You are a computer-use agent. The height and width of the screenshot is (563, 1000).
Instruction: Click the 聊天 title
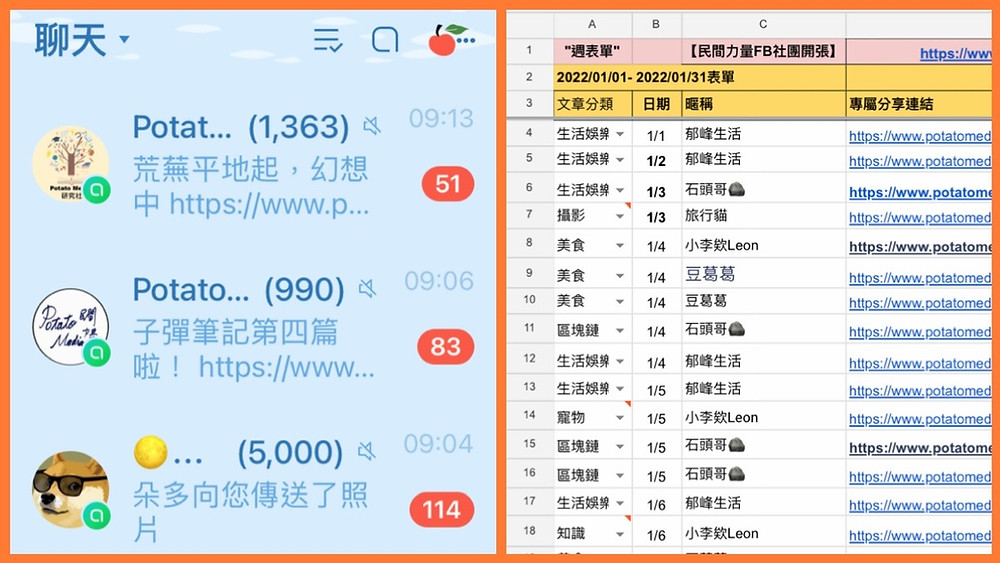coord(70,40)
